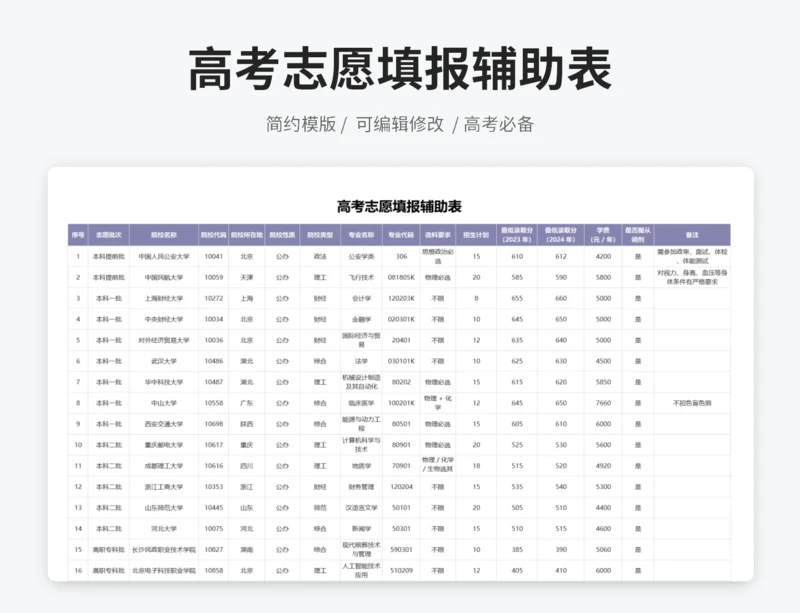Screen dimensions: 800x613
Task: Select the 2024 score cell '612'
Action: pyautogui.click(x=561, y=257)
